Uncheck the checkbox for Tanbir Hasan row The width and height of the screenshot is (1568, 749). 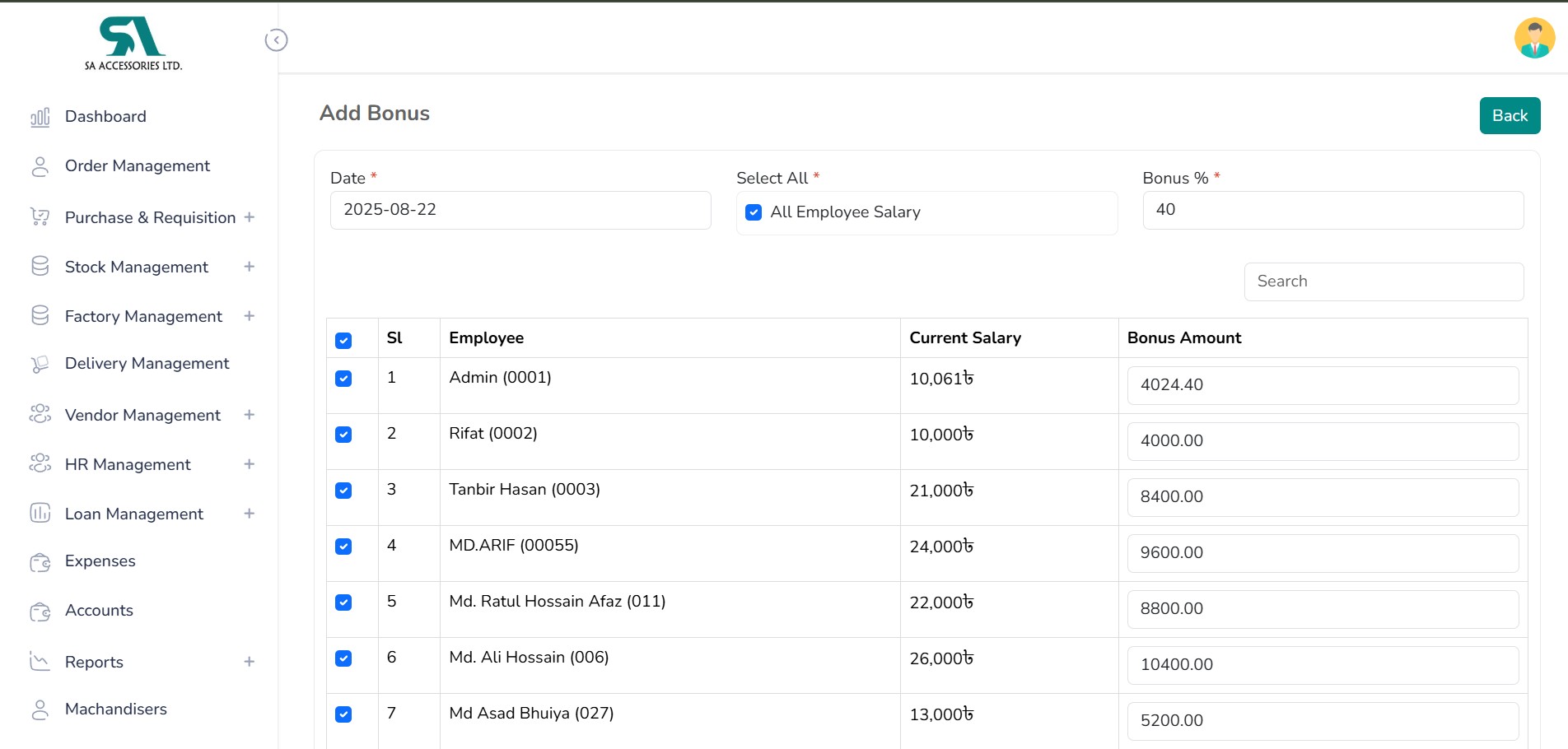[x=343, y=491]
